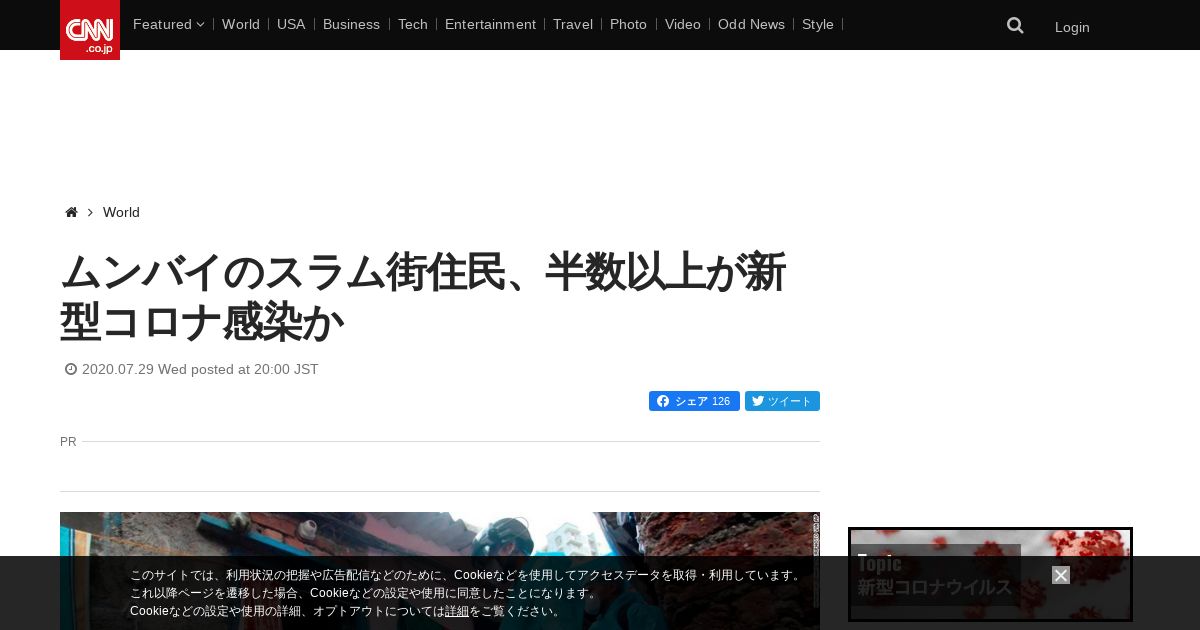The width and height of the screenshot is (1200, 630).
Task: Open the Entertainment section
Action: 490,24
